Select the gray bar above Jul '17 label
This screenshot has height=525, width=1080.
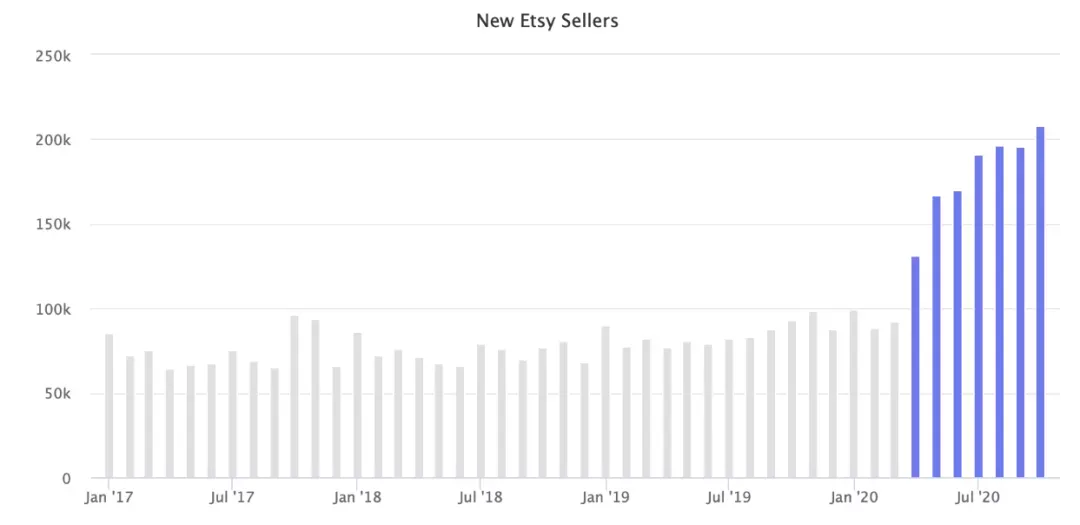pyautogui.click(x=233, y=414)
